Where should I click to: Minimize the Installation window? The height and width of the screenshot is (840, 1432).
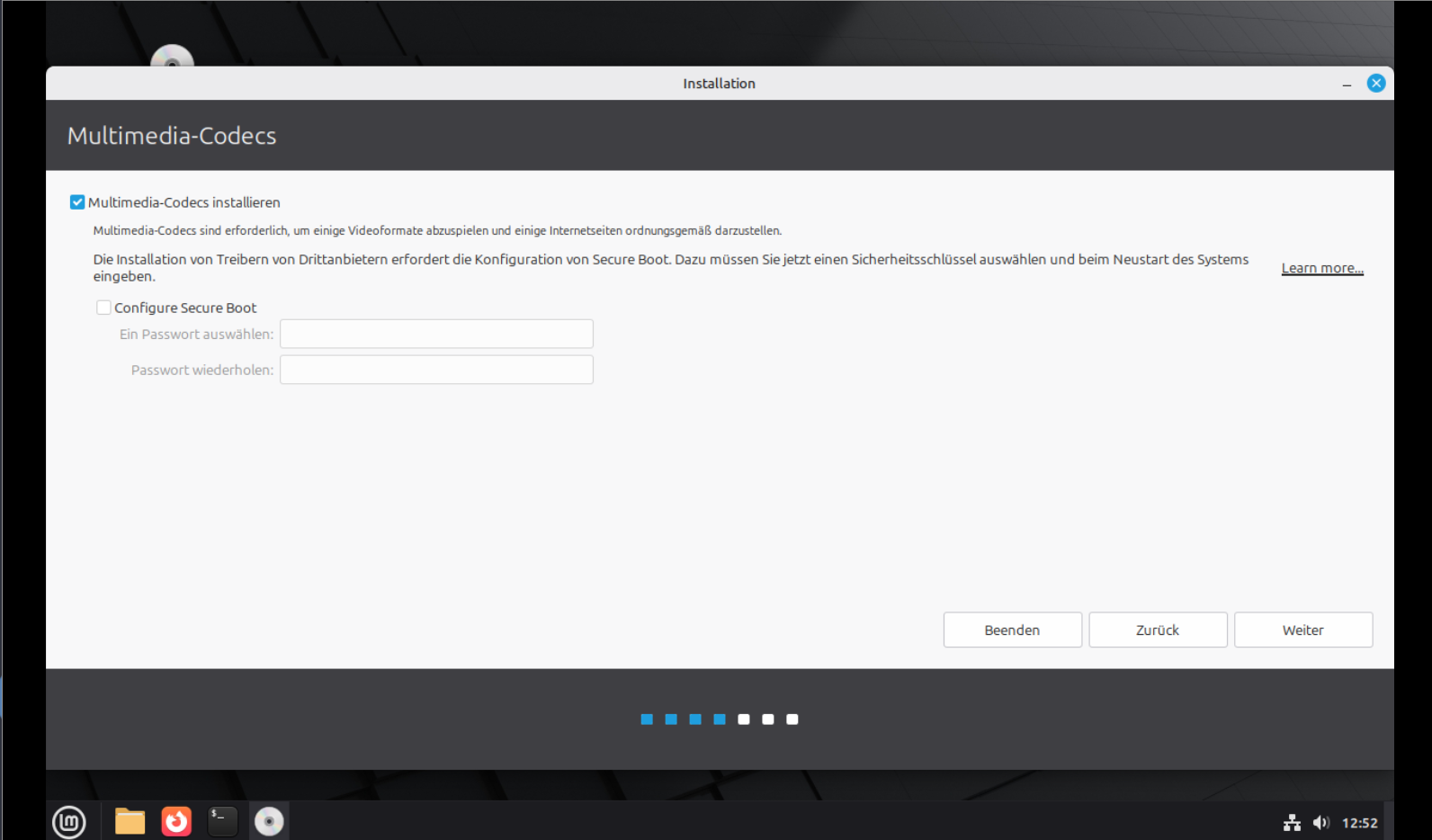pos(1347,84)
